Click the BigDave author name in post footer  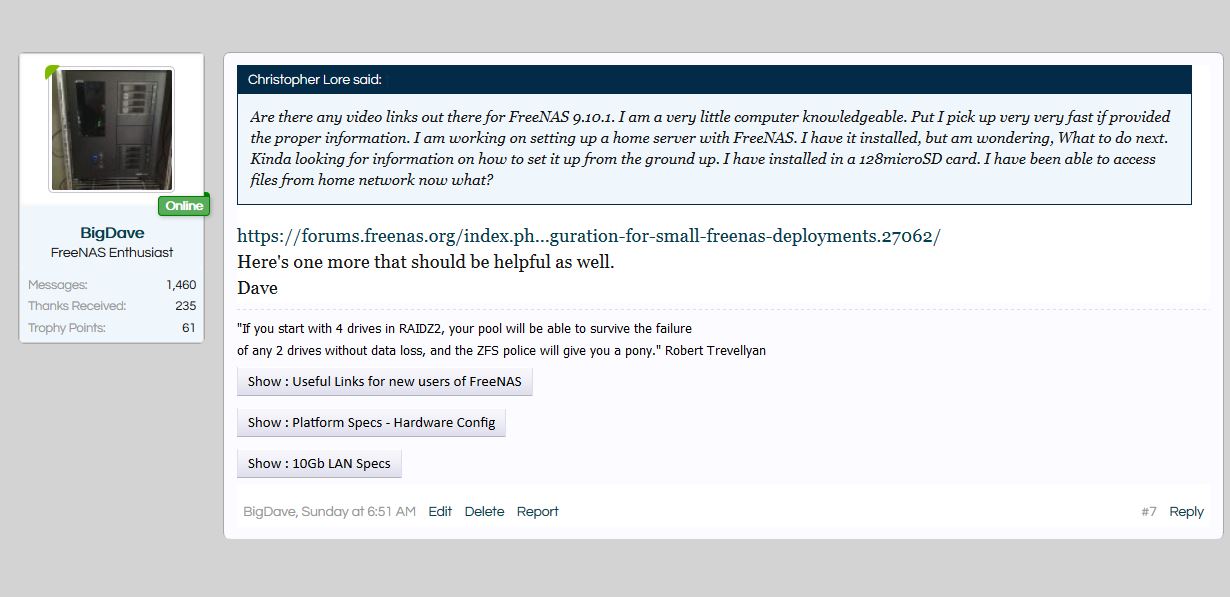269,511
